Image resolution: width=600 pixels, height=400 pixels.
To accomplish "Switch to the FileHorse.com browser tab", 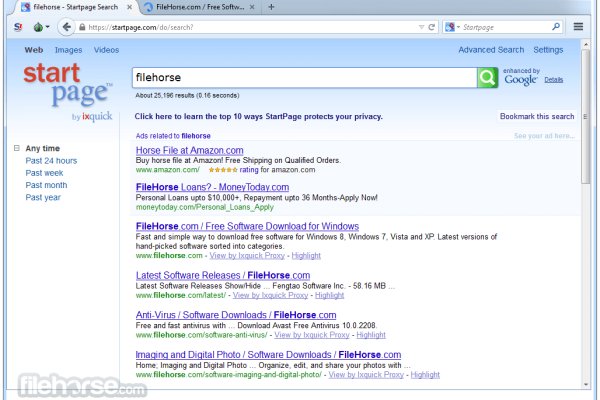I will tap(195, 7).
